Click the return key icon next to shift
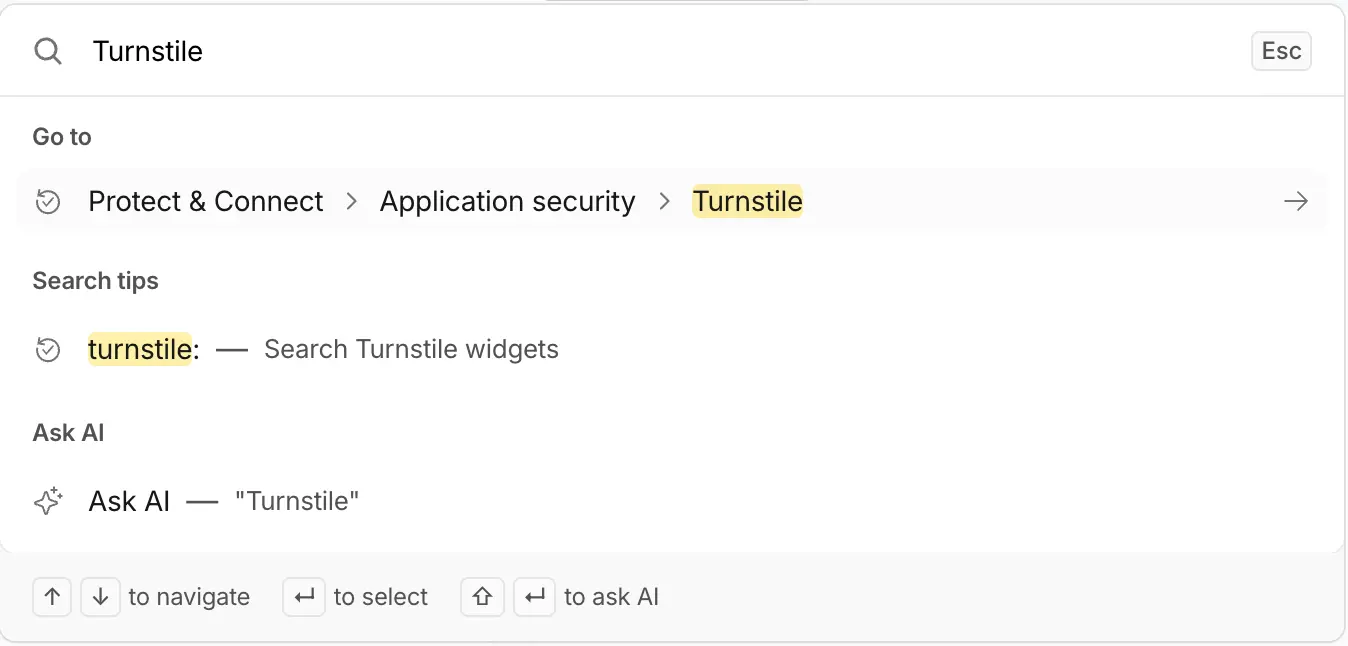Screen dimensions: 1348x646 pyautogui.click(x=535, y=597)
